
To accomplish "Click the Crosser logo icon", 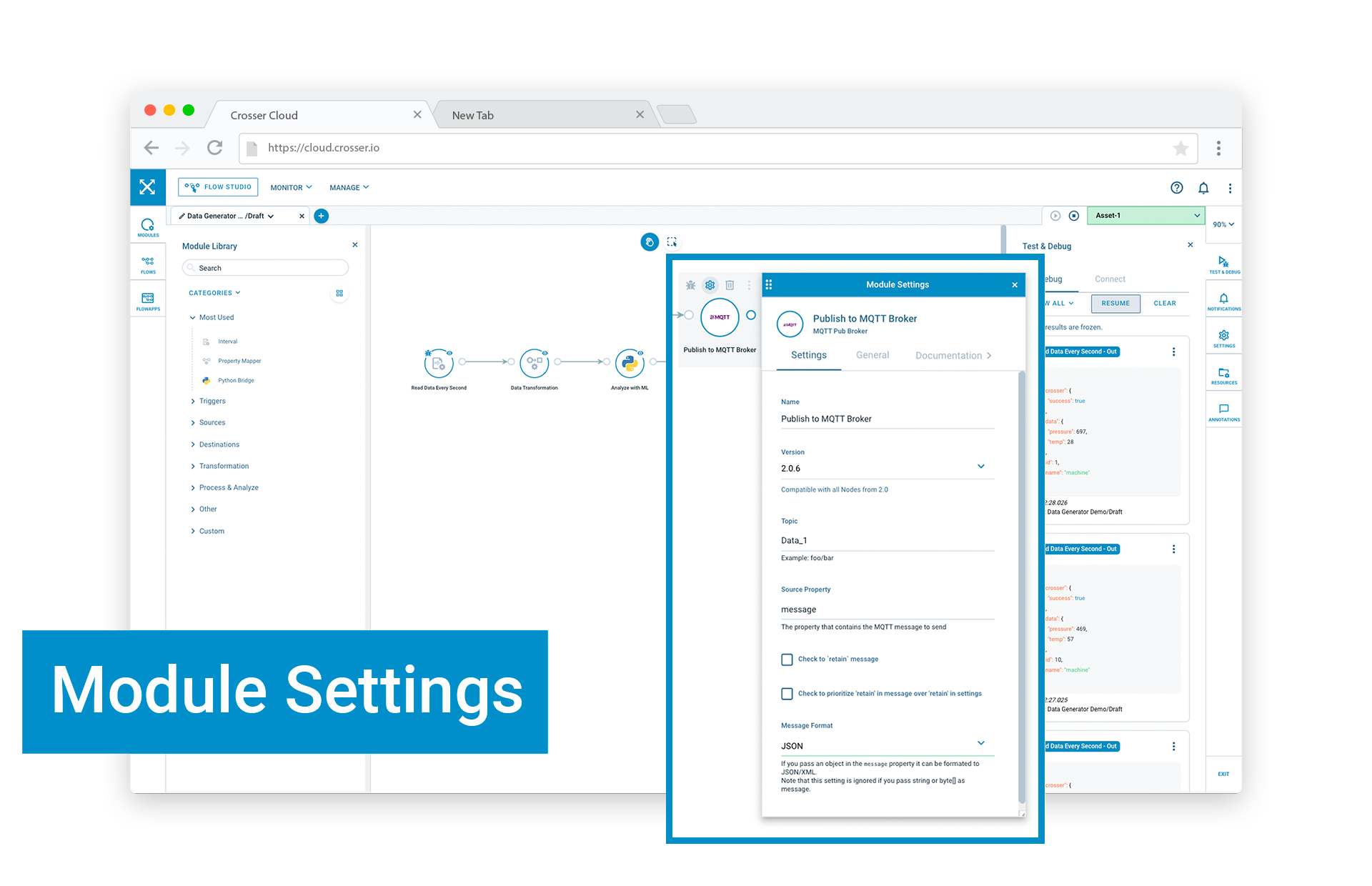I will (x=147, y=187).
